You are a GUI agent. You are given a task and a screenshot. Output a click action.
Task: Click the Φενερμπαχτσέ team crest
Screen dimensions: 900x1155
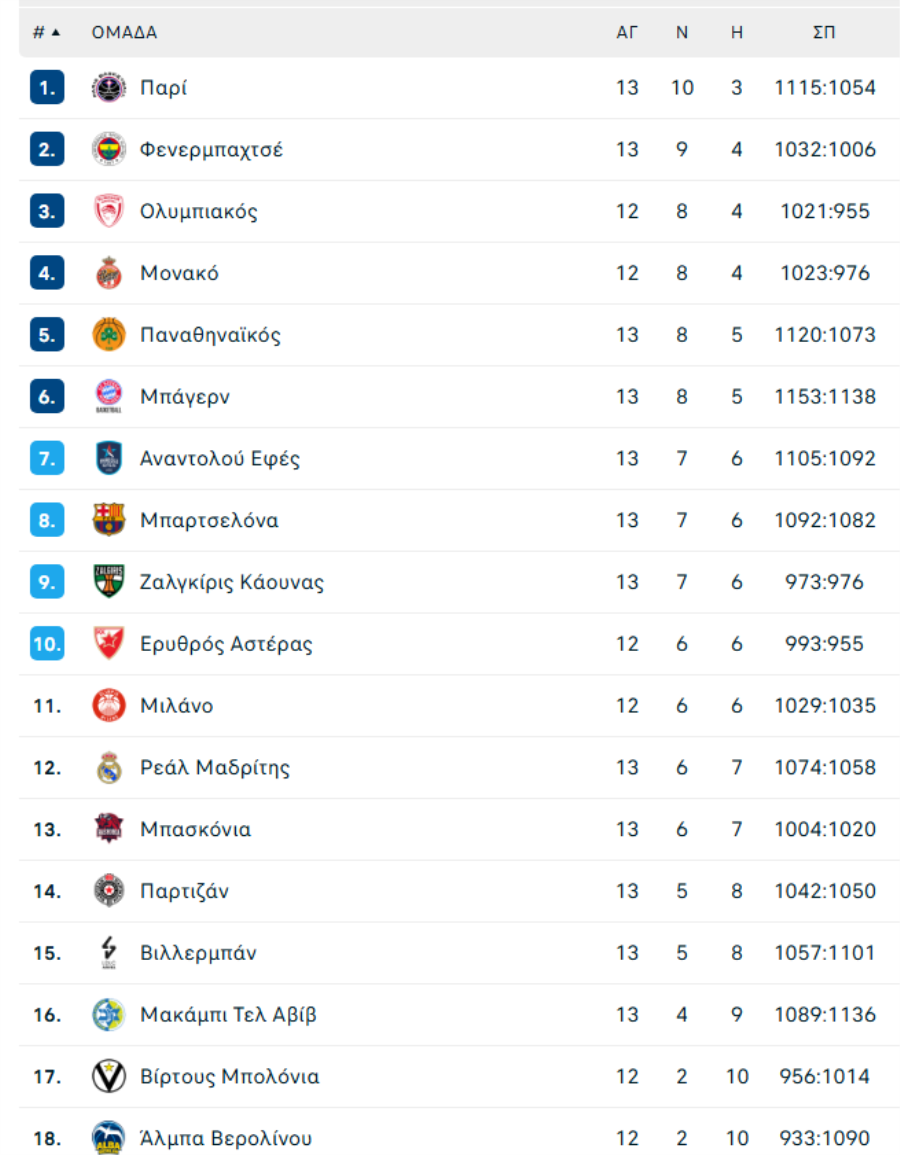pos(109,150)
